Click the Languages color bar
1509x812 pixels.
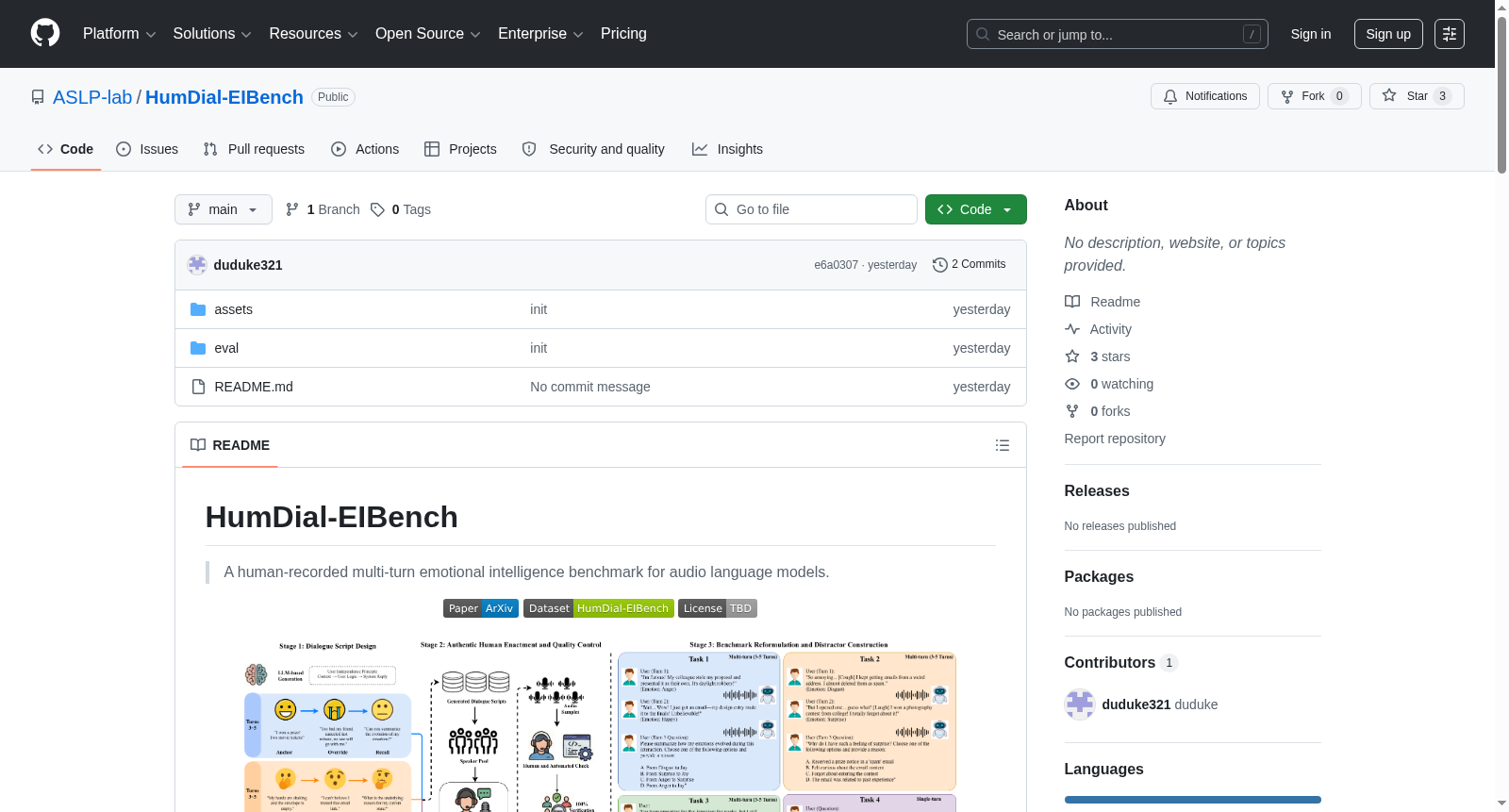pos(1193,800)
